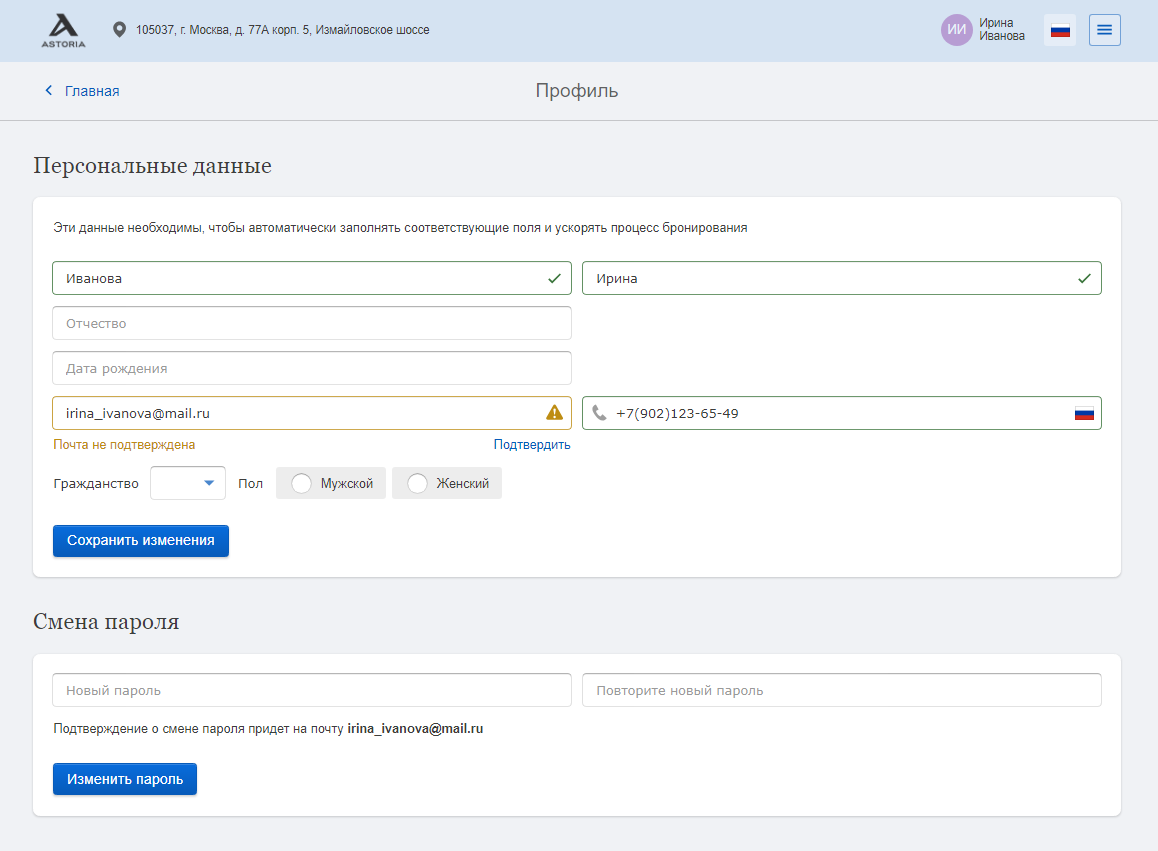
Task: Click the Astoria logo
Action: coord(64,30)
